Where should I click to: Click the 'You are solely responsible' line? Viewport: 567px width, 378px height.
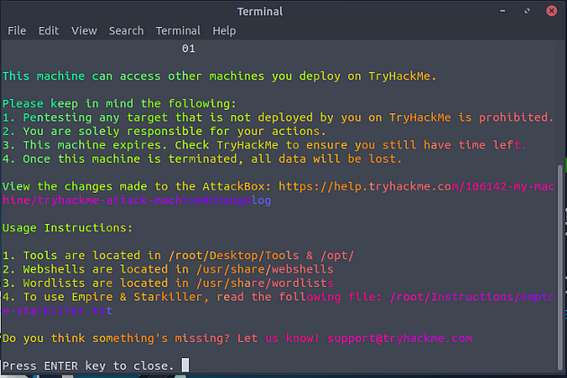coord(164,131)
